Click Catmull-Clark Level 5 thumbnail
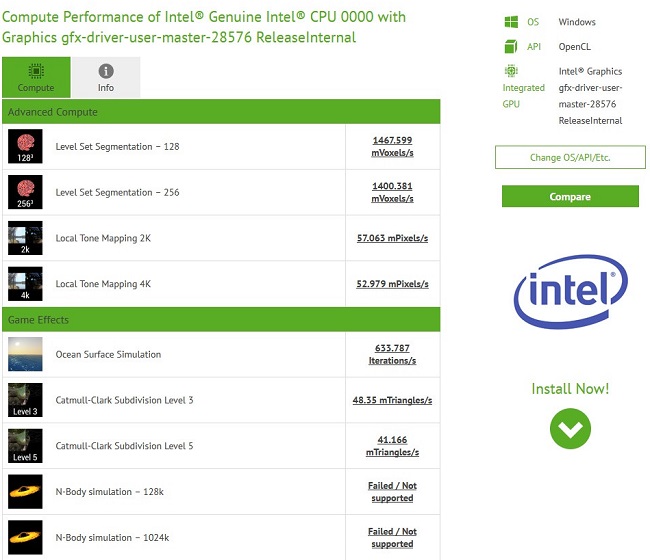Screen dimensions: 650x560 [25, 446]
